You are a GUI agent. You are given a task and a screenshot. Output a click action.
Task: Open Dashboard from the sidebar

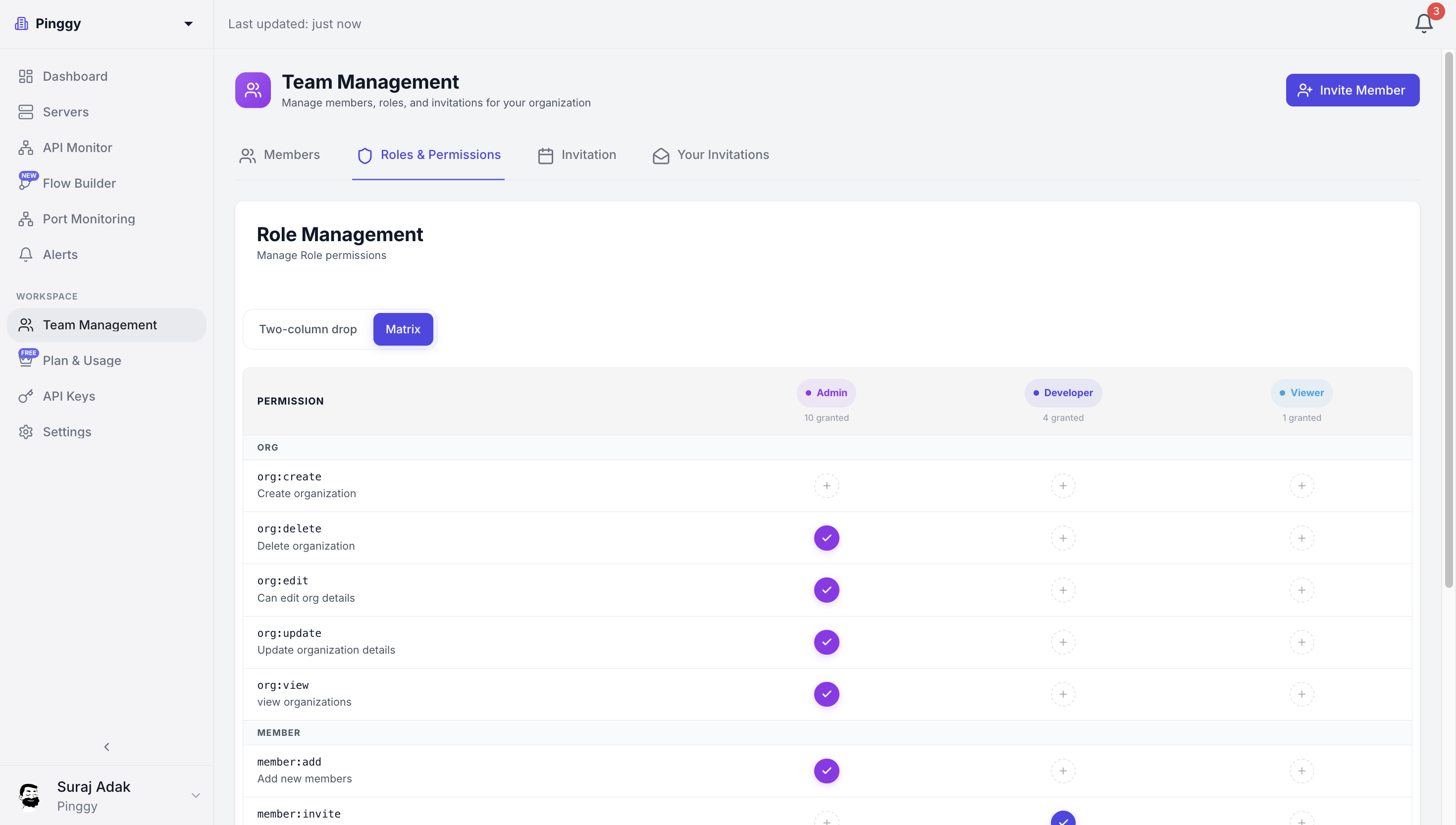(106, 76)
